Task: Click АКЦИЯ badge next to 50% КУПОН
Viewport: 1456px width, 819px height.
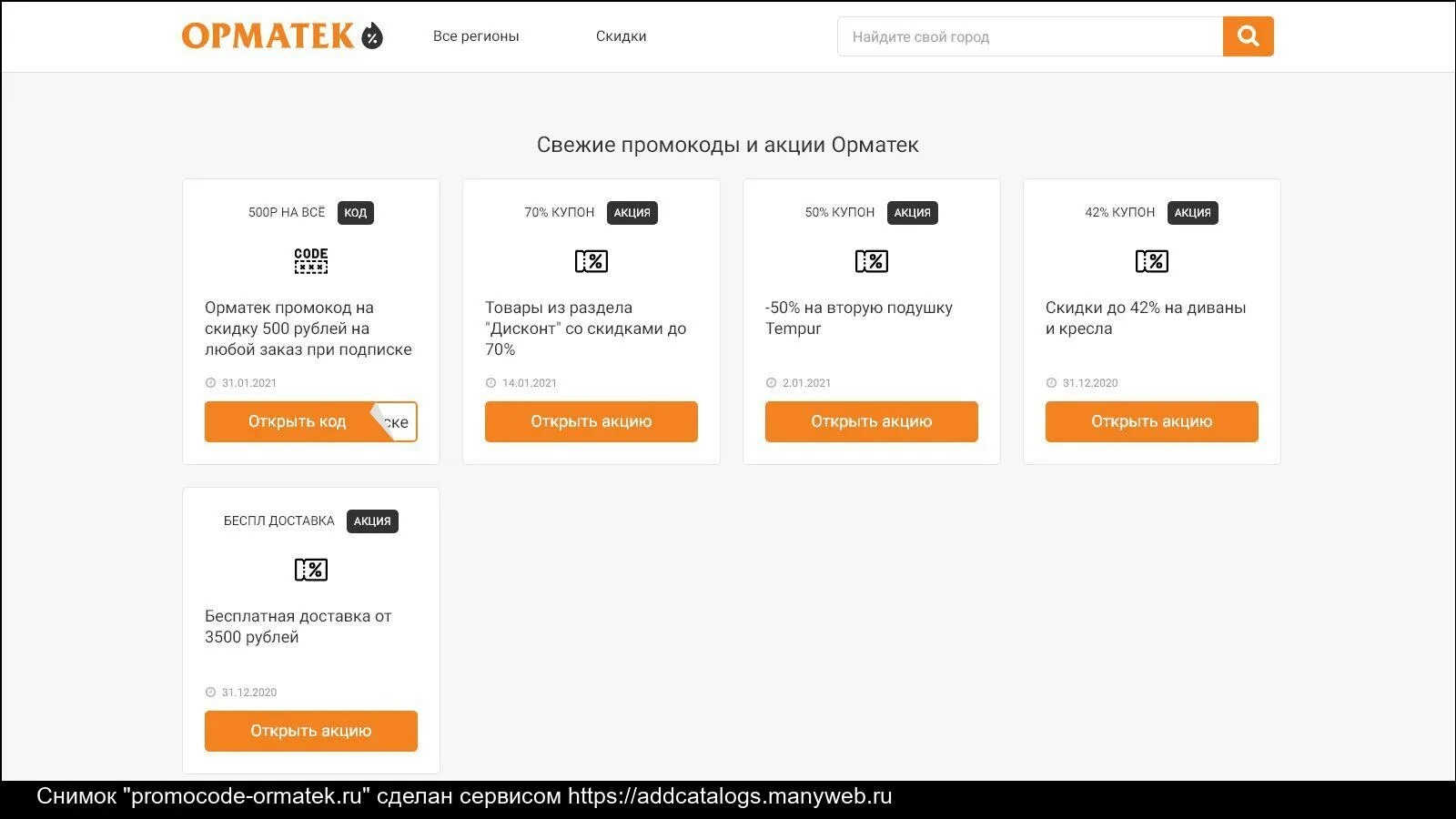Action: pyautogui.click(x=913, y=213)
